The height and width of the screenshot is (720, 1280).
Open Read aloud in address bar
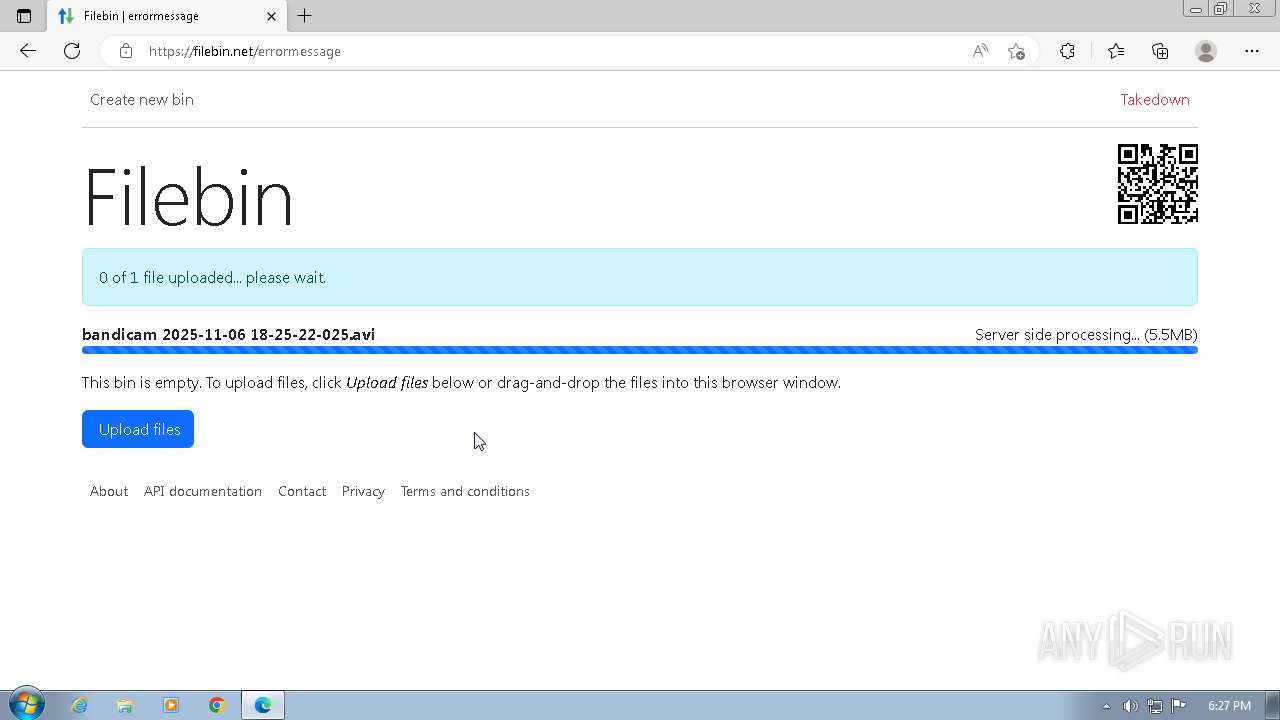click(x=980, y=51)
